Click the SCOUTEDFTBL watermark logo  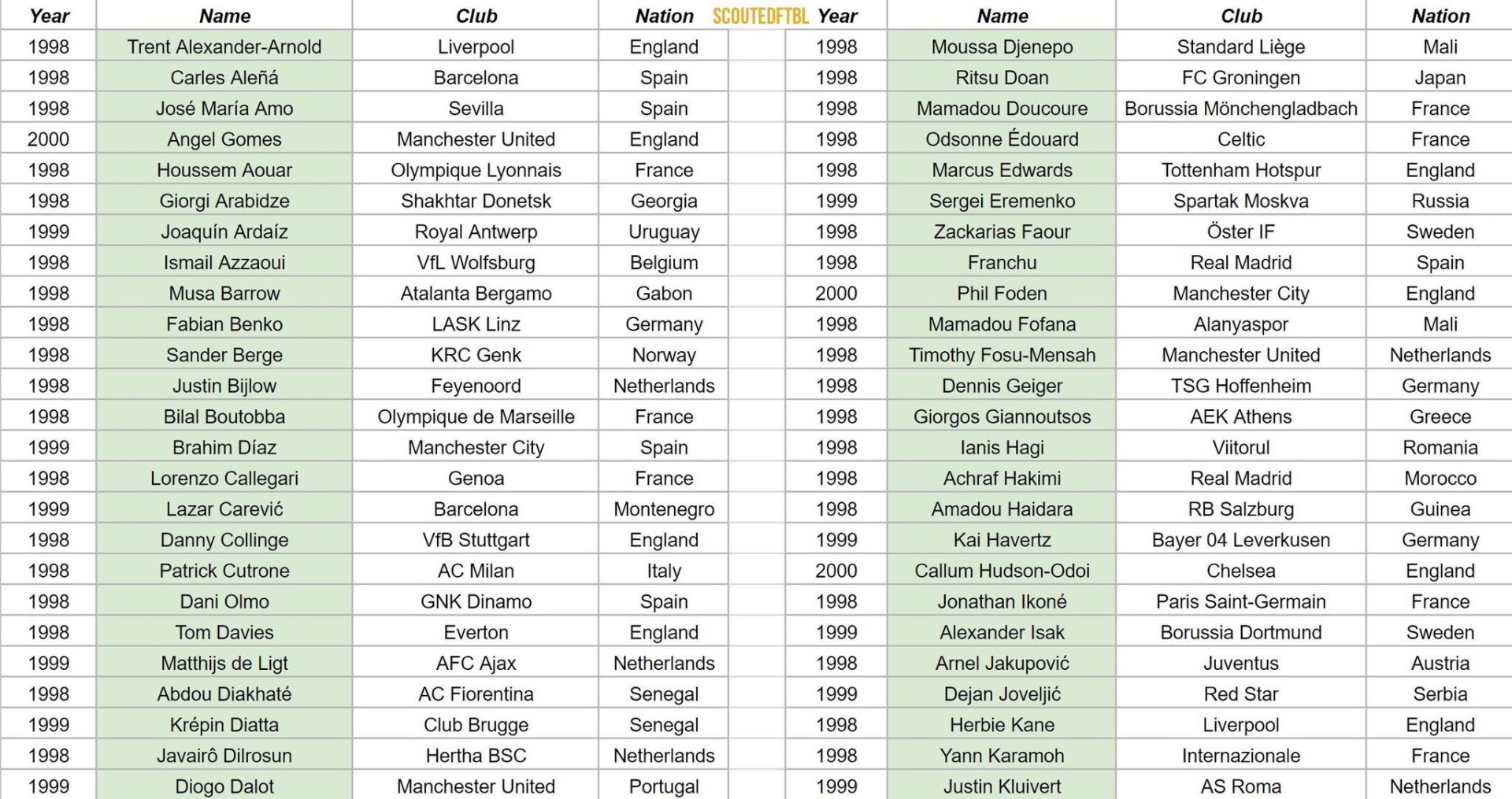pos(760,16)
